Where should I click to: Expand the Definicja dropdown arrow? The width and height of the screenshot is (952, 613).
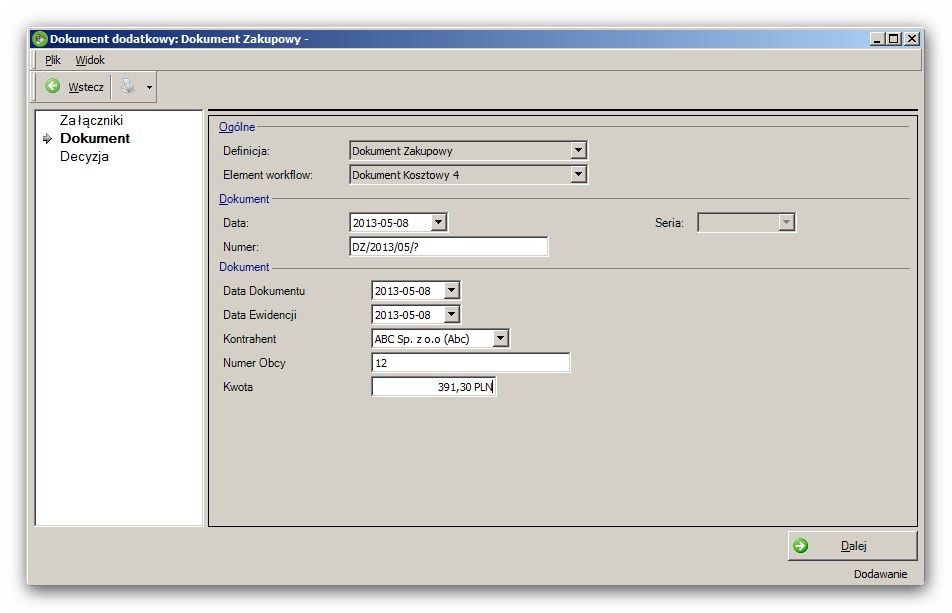point(579,151)
